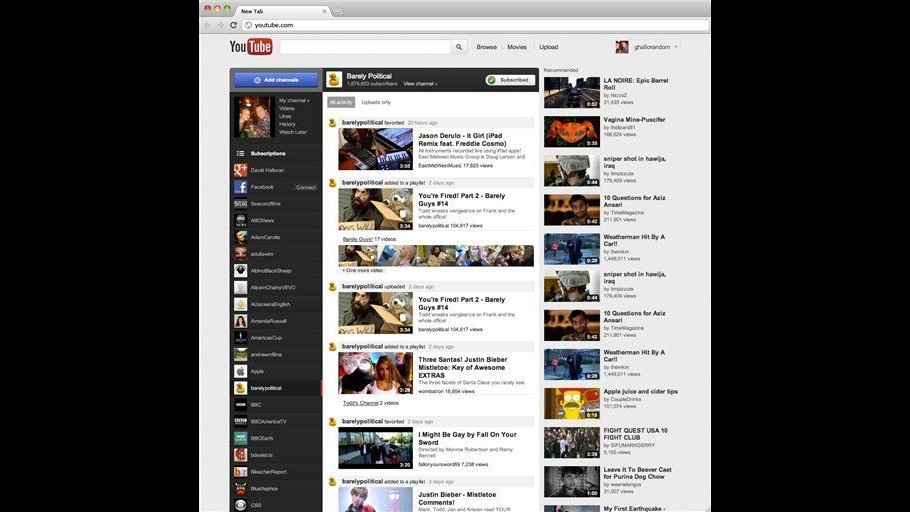
Task: Click inside the YouTube search field
Action: coord(365,47)
